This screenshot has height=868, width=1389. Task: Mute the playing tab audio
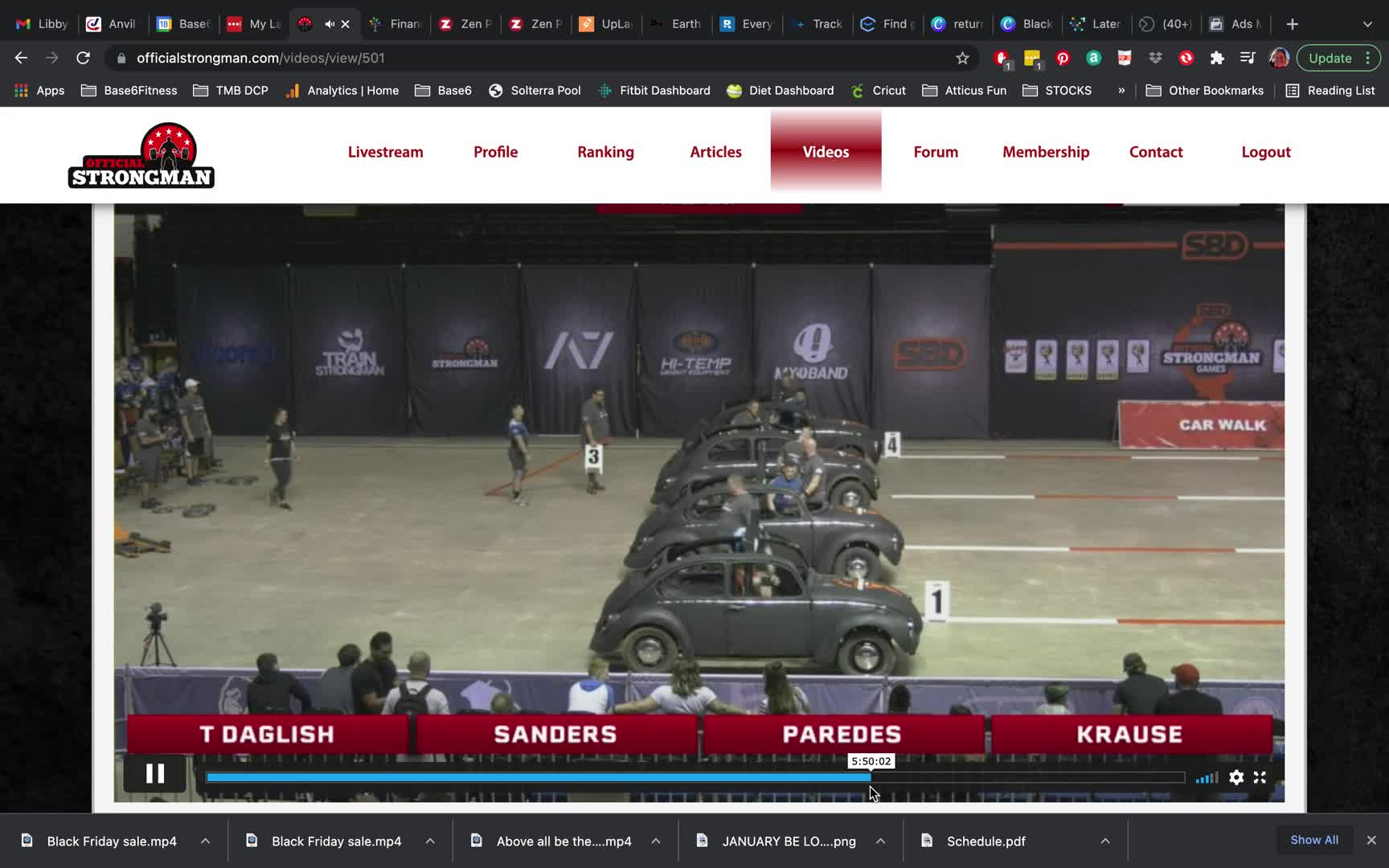coord(330,24)
